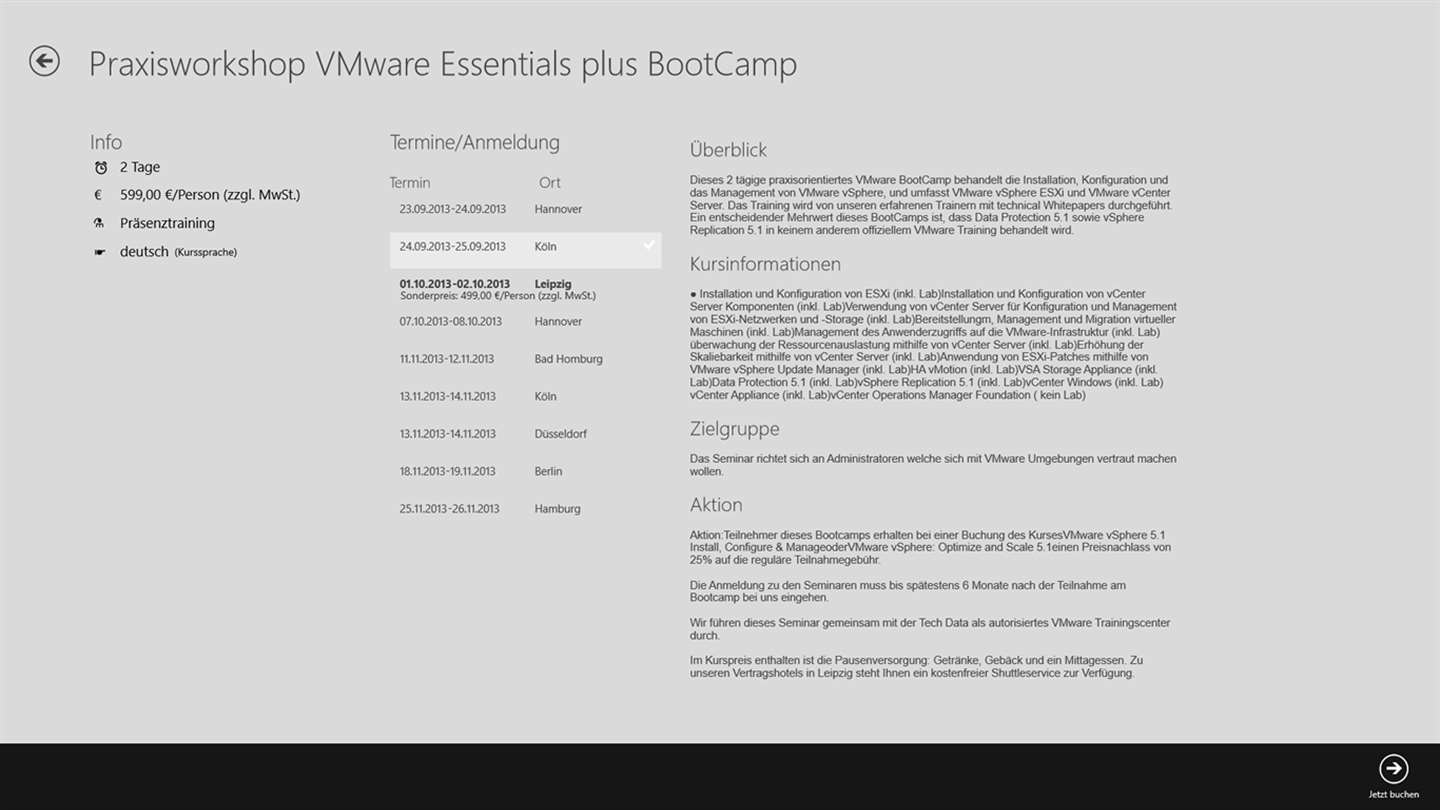Click the Jetzt buchen arrow icon
1440x810 pixels.
(x=1393, y=768)
